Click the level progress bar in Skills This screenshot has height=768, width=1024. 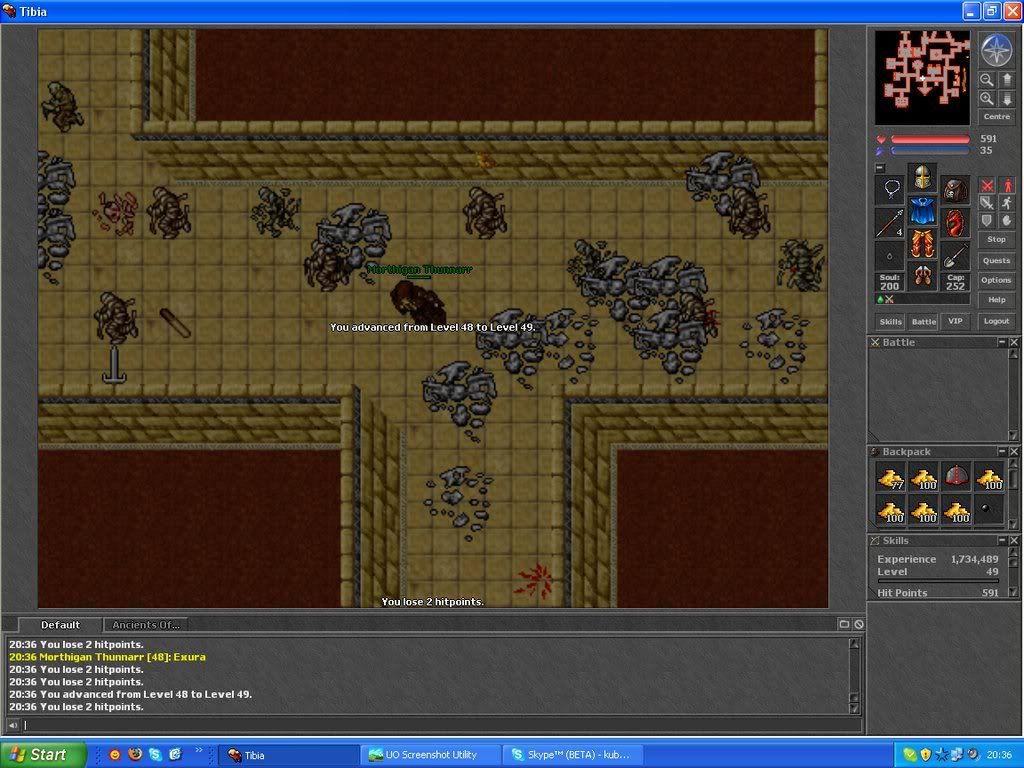[x=938, y=581]
